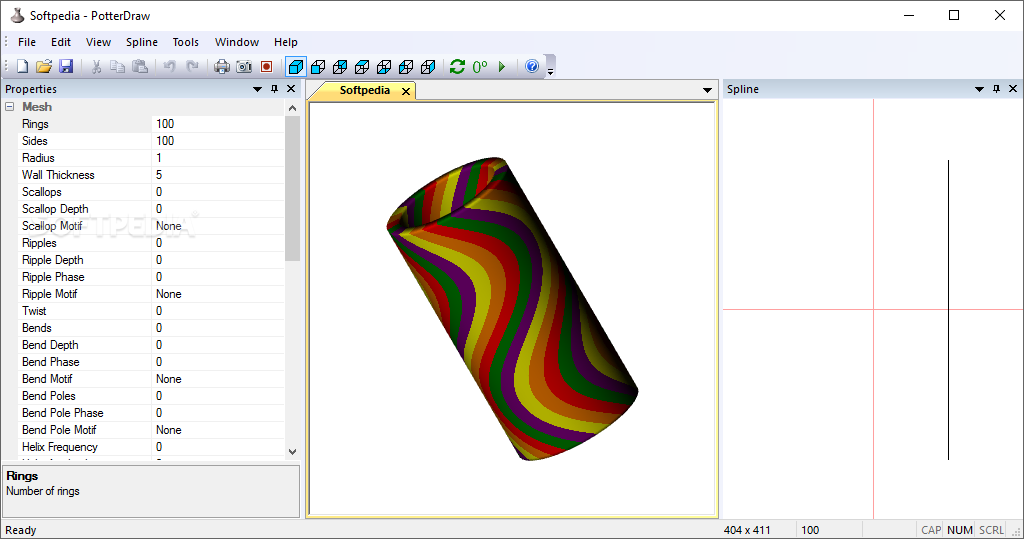1024x539 pixels.
Task: Export an image with the camera icon
Action: point(244,67)
